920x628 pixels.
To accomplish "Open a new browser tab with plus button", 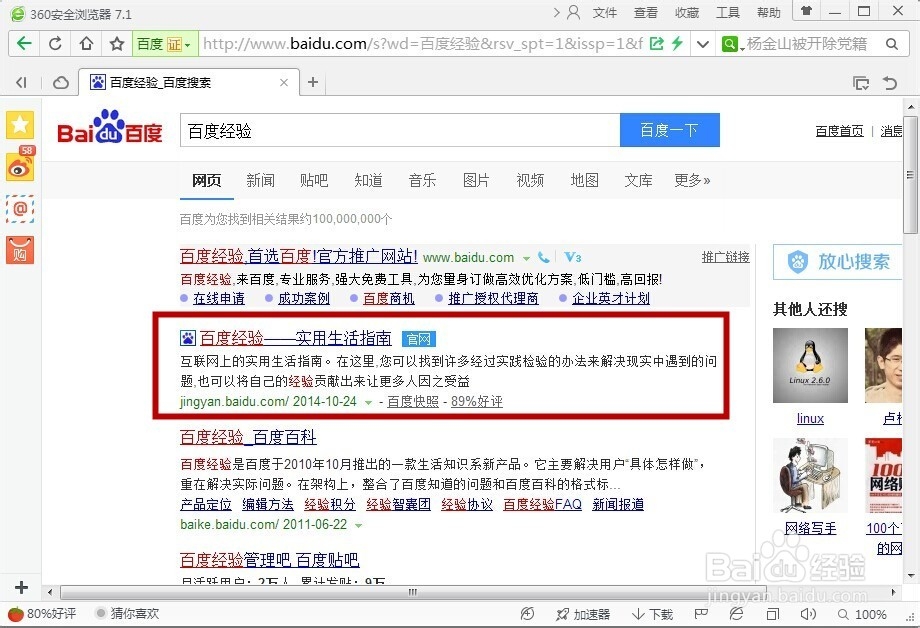I will point(313,83).
